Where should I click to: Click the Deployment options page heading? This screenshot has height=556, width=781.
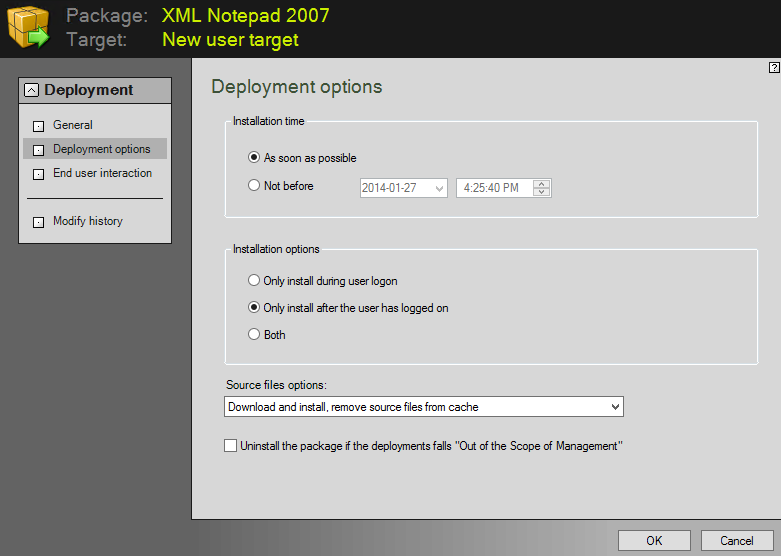click(297, 87)
